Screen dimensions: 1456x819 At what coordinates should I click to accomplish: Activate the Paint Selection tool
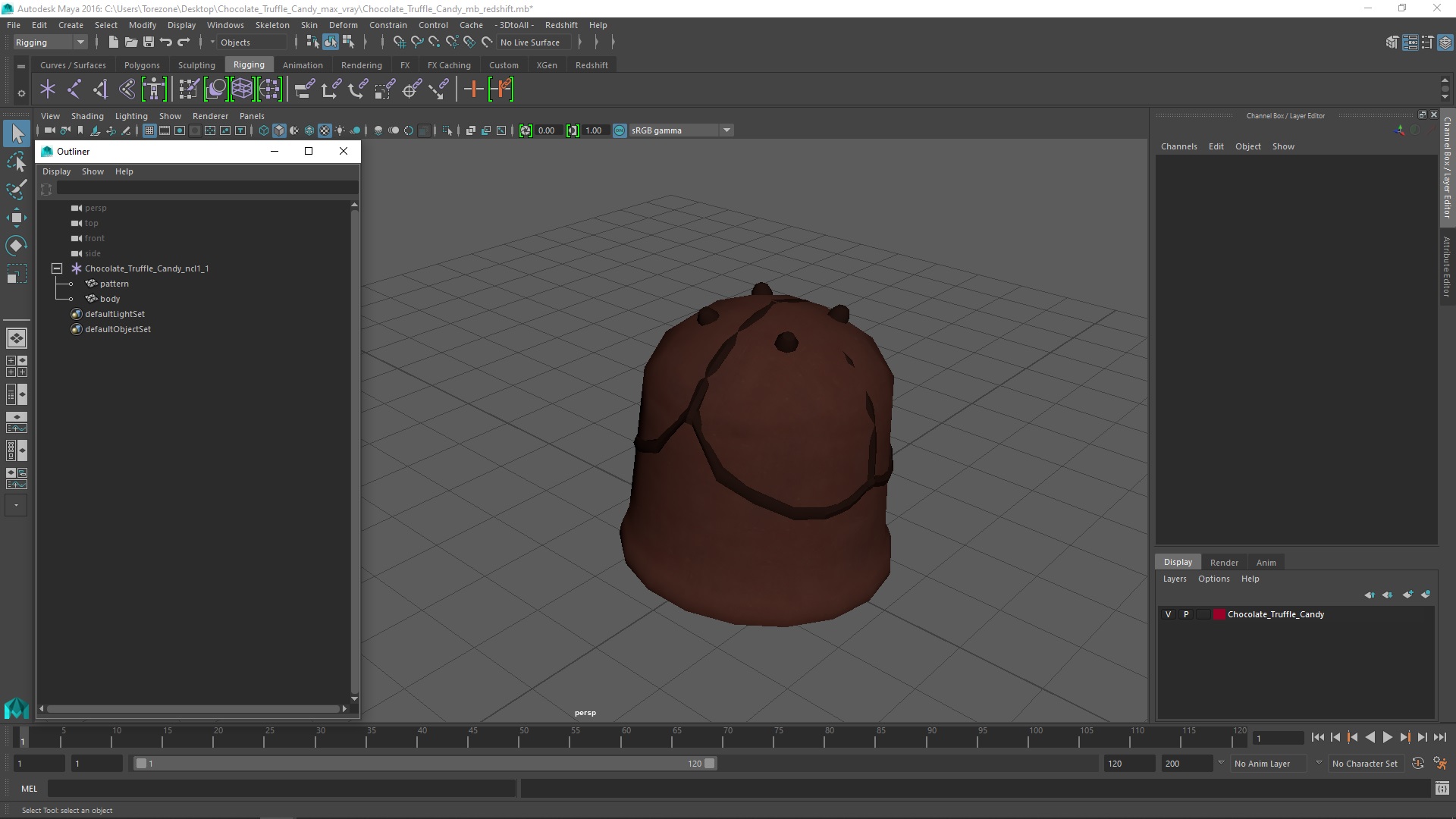(x=17, y=189)
